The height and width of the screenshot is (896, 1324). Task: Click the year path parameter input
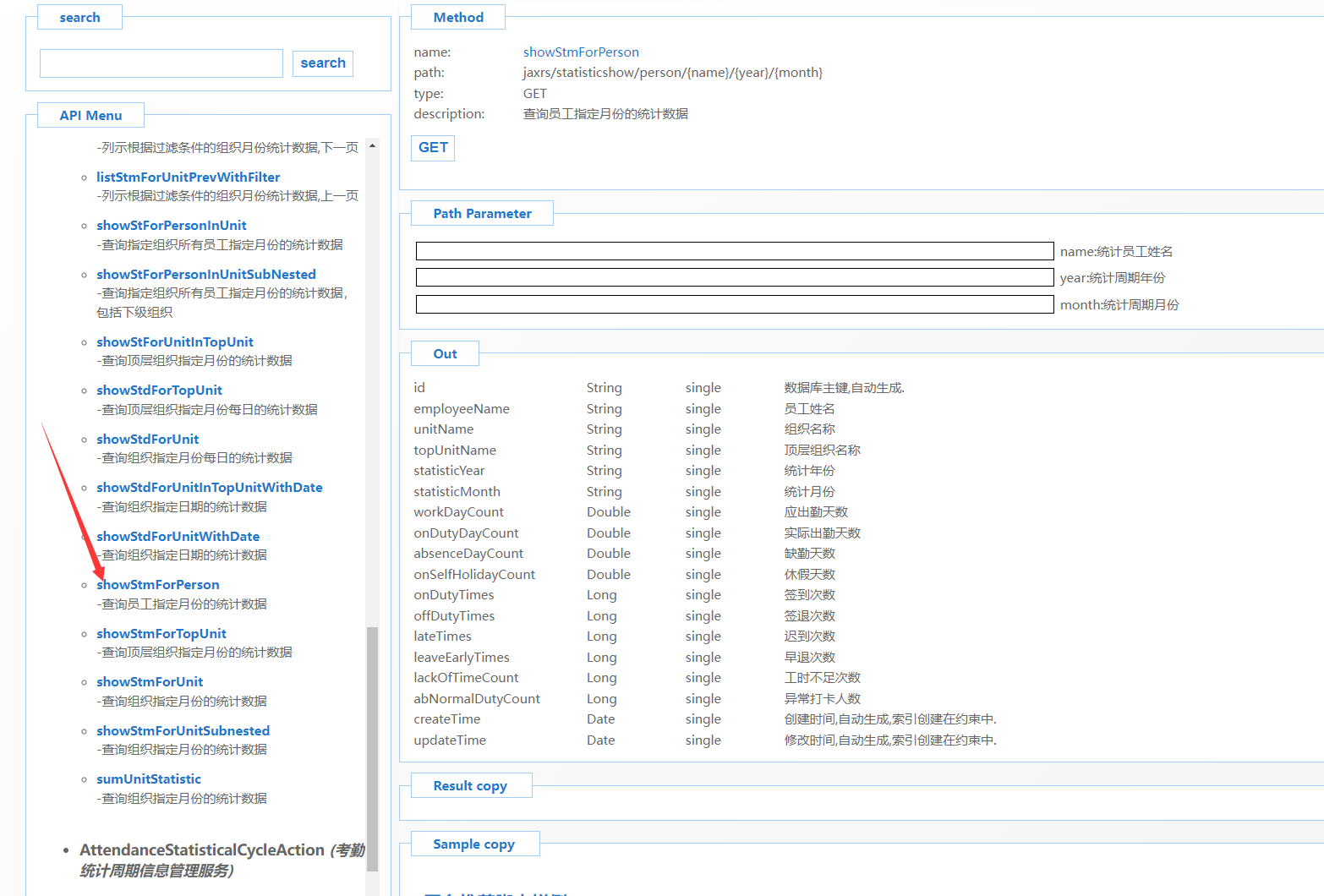pos(734,277)
